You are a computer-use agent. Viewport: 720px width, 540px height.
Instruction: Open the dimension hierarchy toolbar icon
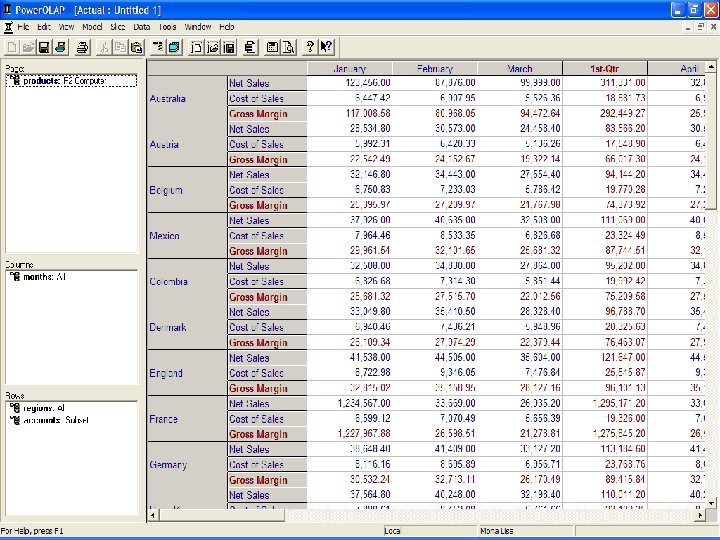click(x=158, y=47)
